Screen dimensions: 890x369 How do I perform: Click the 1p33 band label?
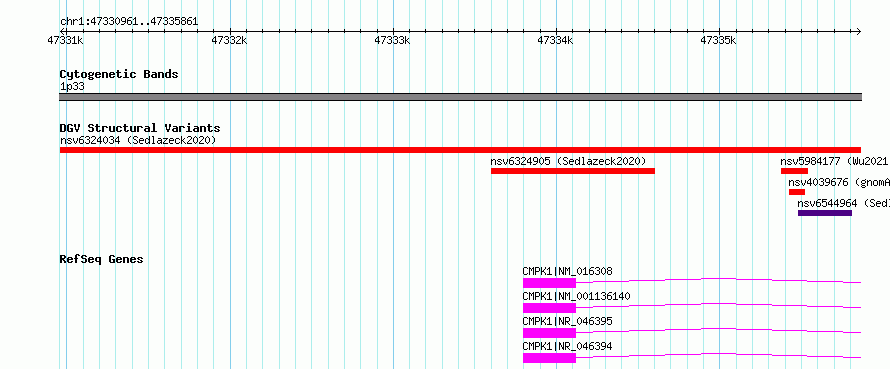click(x=72, y=87)
